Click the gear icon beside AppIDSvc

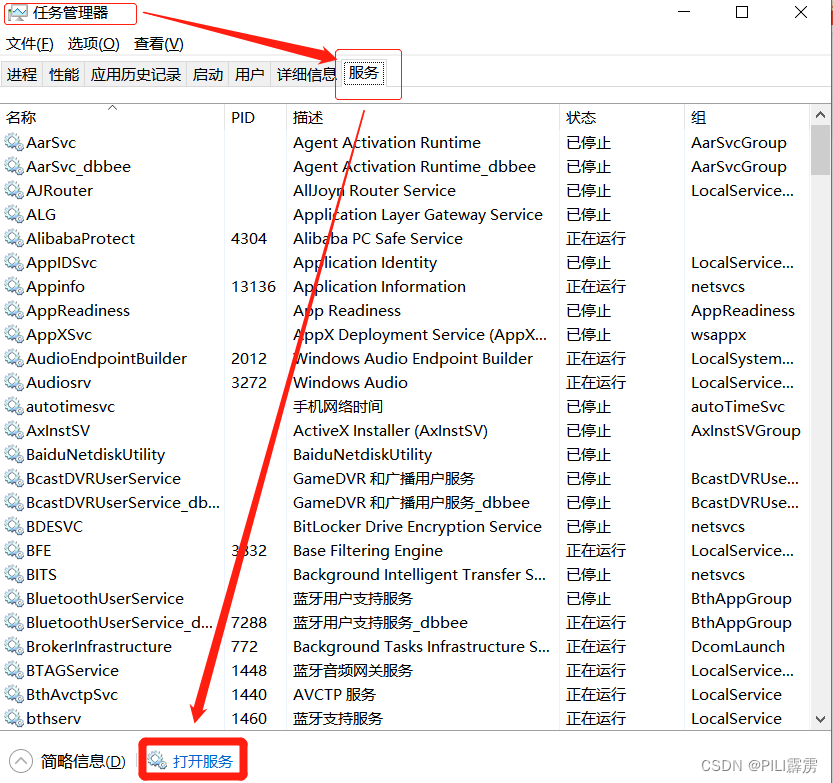14,262
